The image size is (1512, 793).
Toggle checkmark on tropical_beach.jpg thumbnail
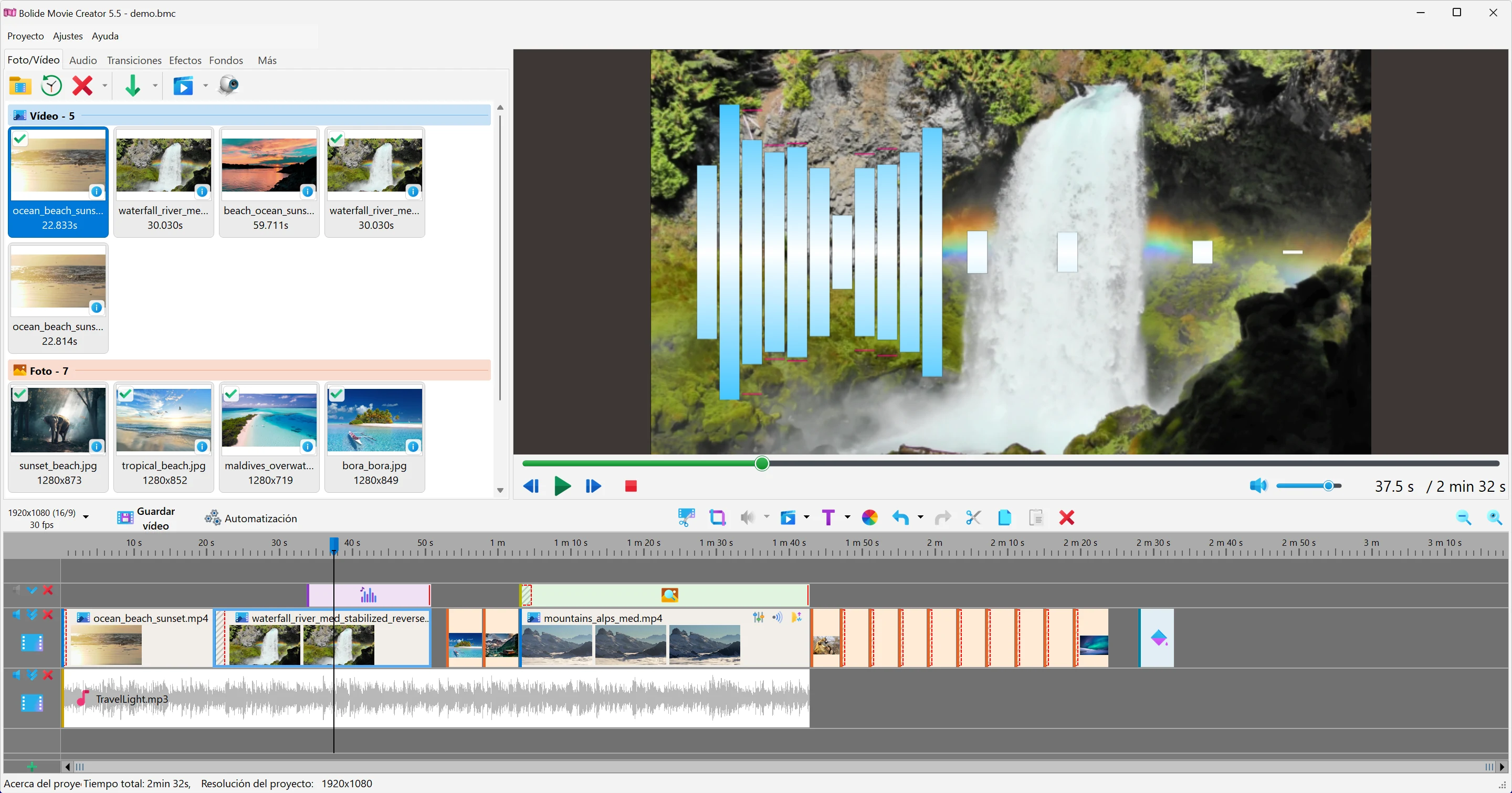125,394
